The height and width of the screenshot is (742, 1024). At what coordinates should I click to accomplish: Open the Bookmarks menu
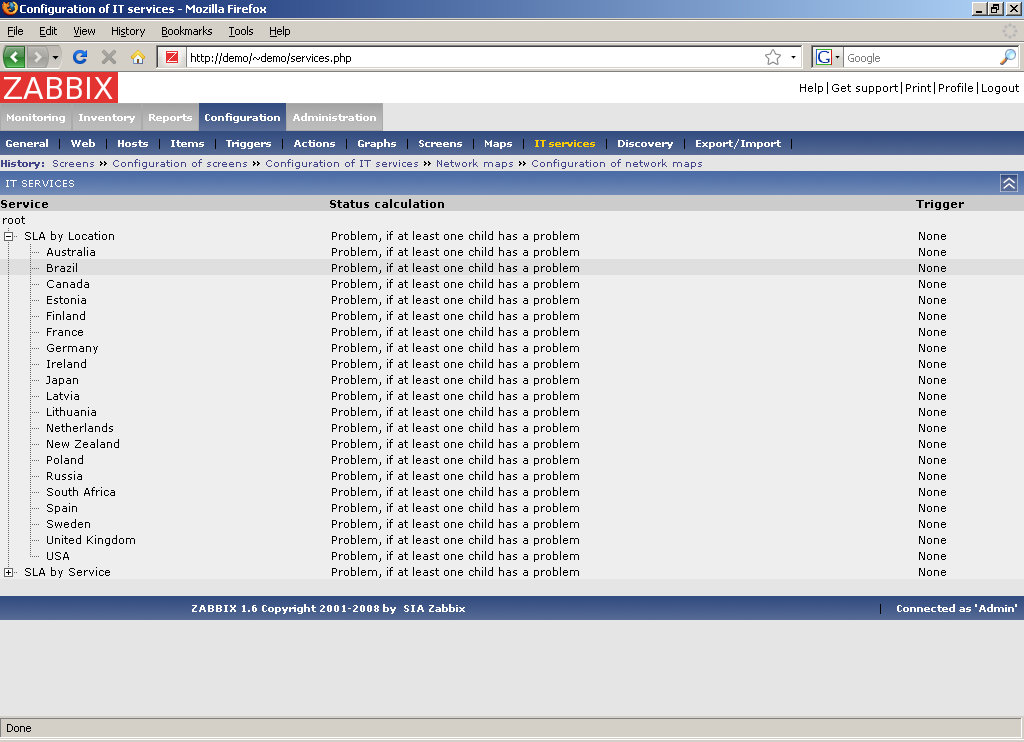[x=187, y=31]
